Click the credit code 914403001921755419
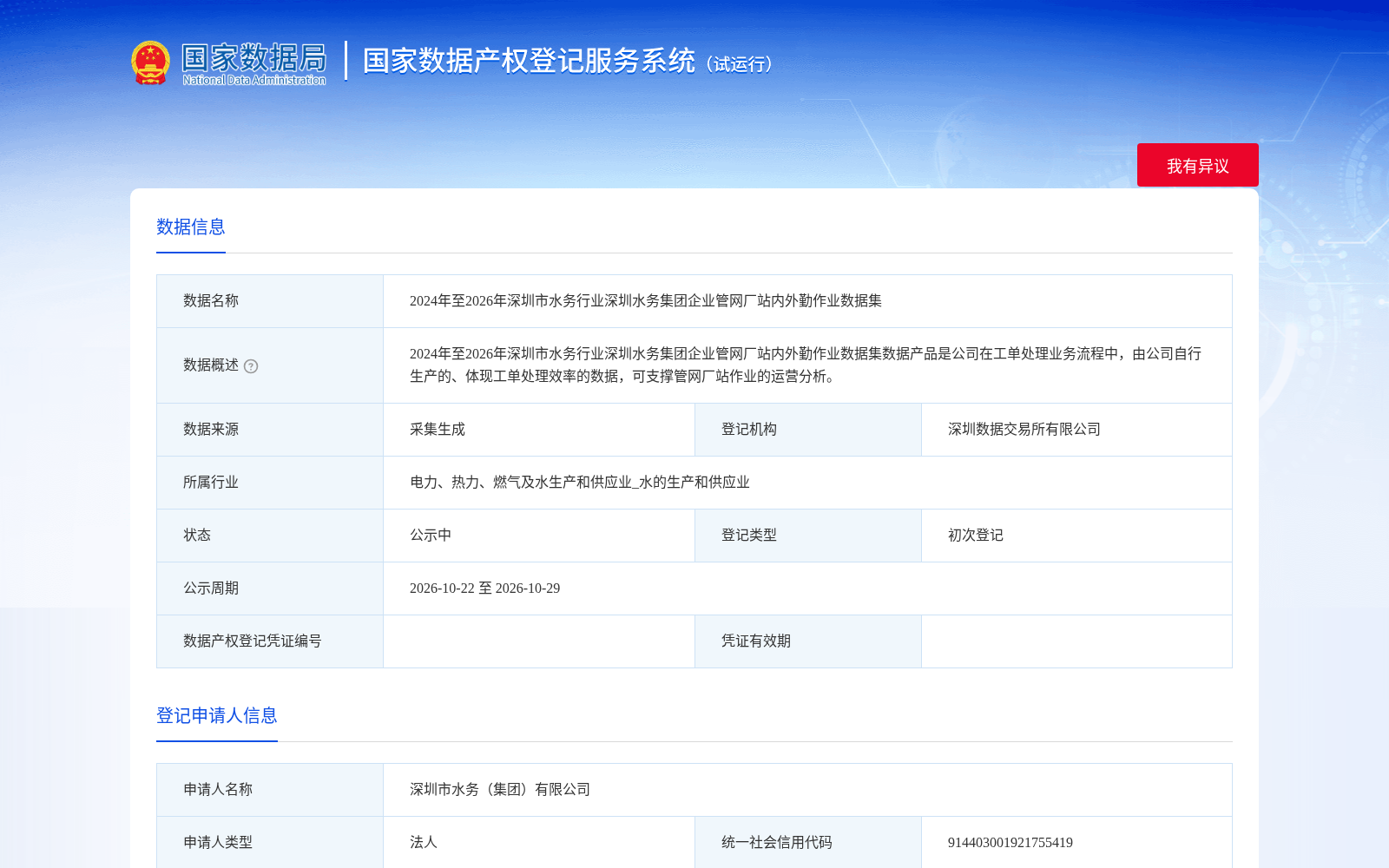This screenshot has height=868, width=1389. pos(1010,843)
